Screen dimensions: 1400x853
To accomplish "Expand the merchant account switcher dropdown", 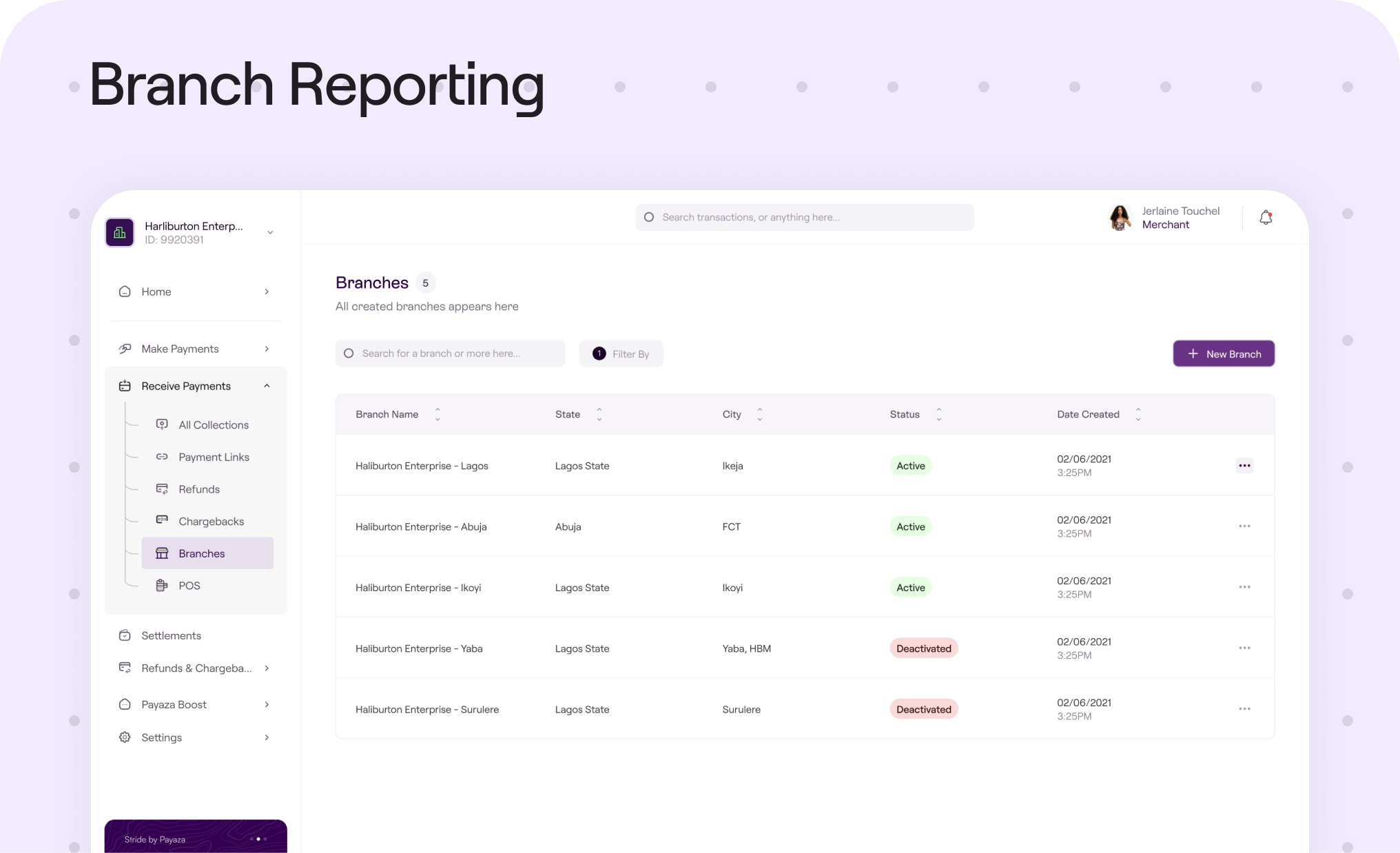I will [270, 232].
